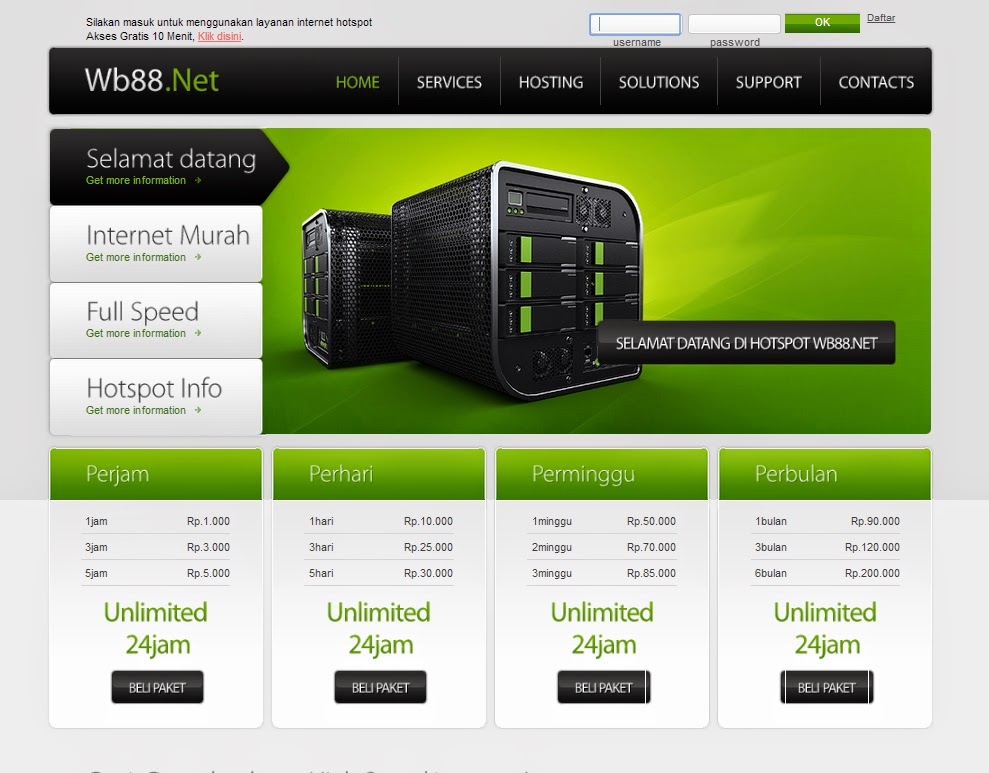Viewport: 989px width, 773px height.
Task: Click the password input field
Action: click(734, 24)
